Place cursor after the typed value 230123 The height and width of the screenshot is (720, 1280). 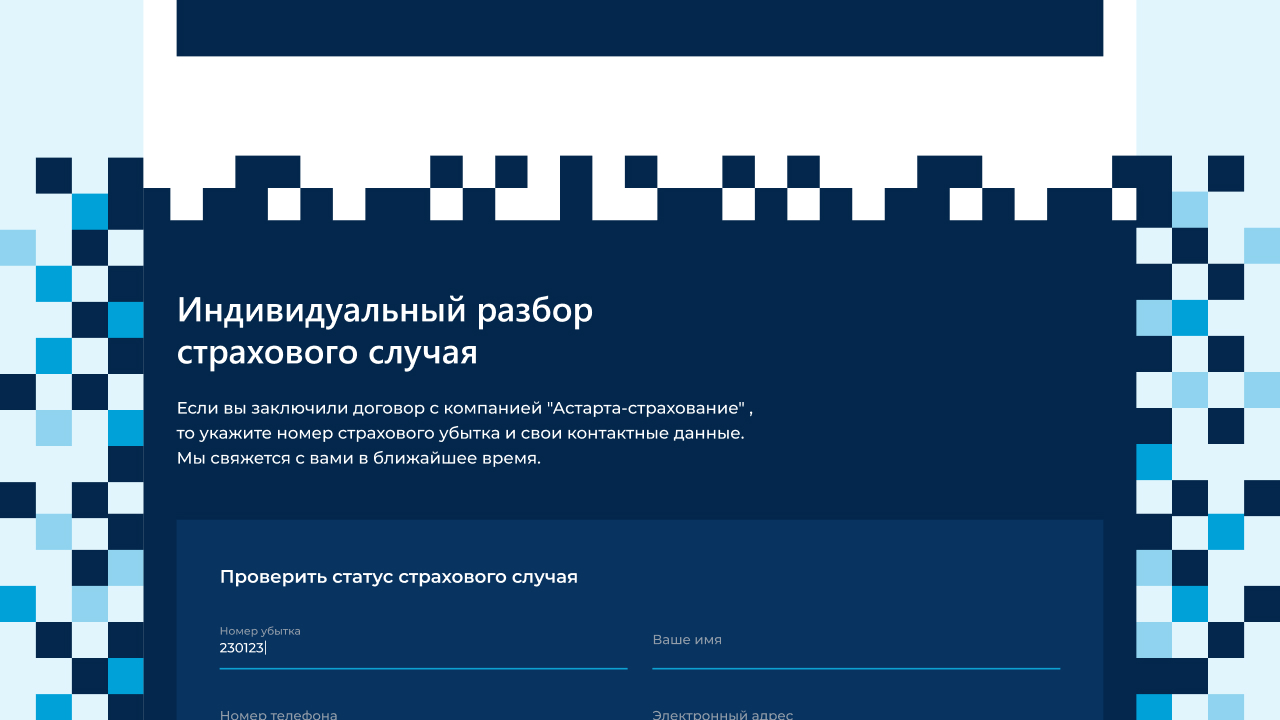(x=266, y=648)
